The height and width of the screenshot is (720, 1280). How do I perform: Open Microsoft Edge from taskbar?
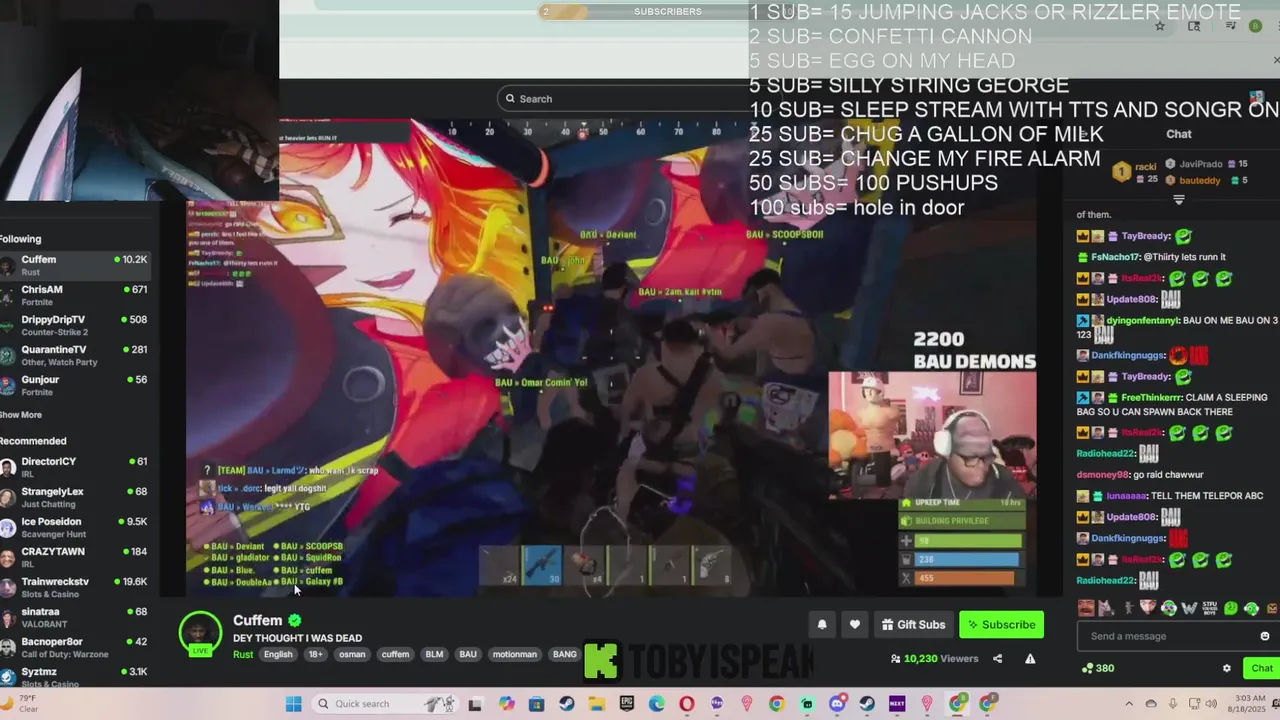pos(657,704)
